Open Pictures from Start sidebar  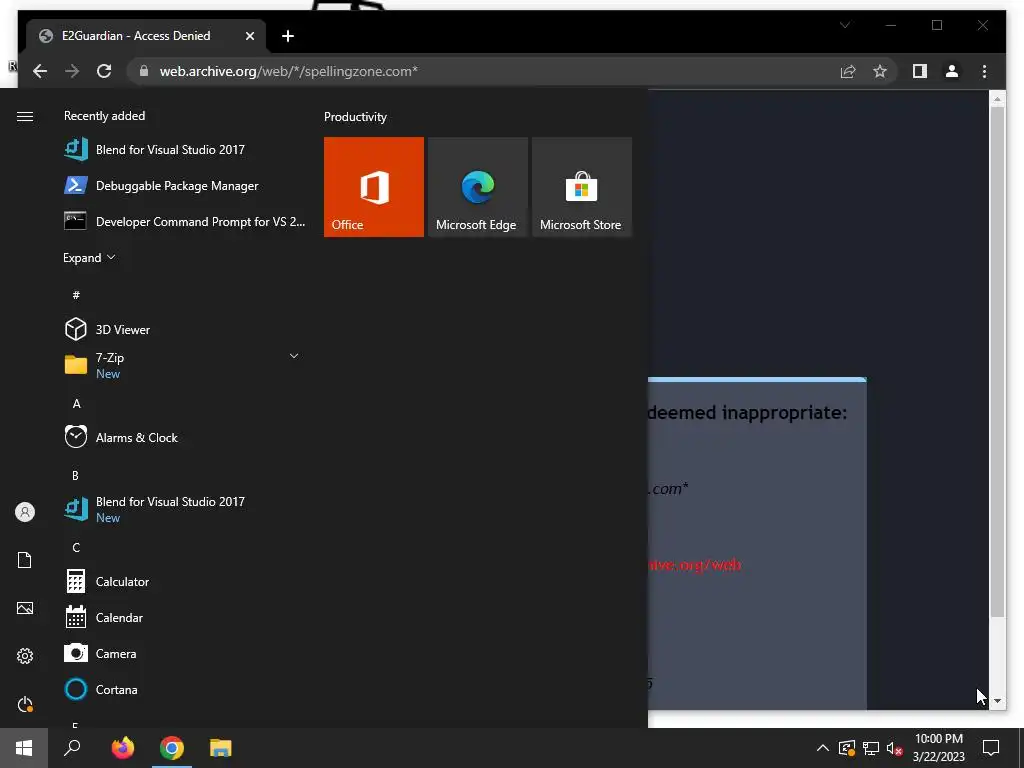pyautogui.click(x=25, y=608)
